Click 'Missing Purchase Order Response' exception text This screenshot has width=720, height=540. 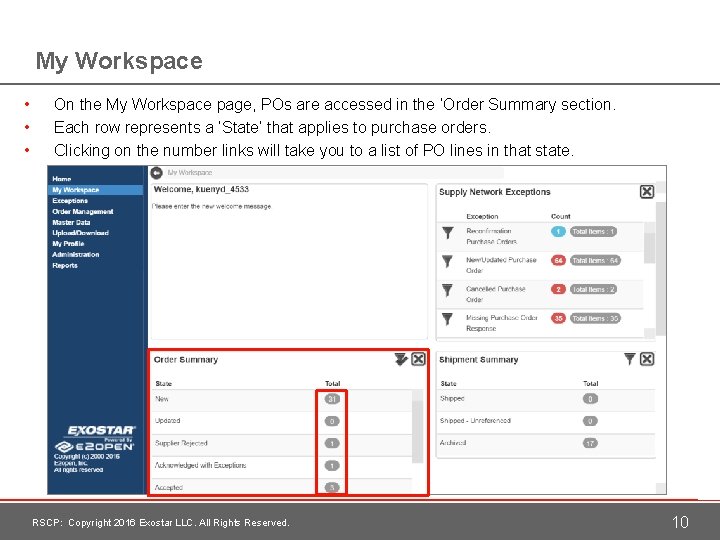pyautogui.click(x=501, y=323)
